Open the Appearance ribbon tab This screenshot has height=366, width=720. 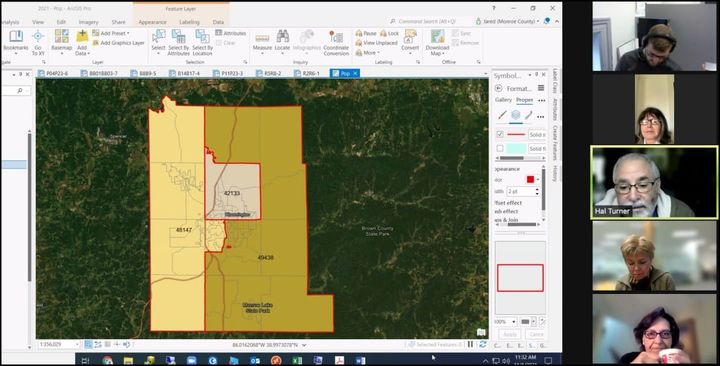pos(152,22)
